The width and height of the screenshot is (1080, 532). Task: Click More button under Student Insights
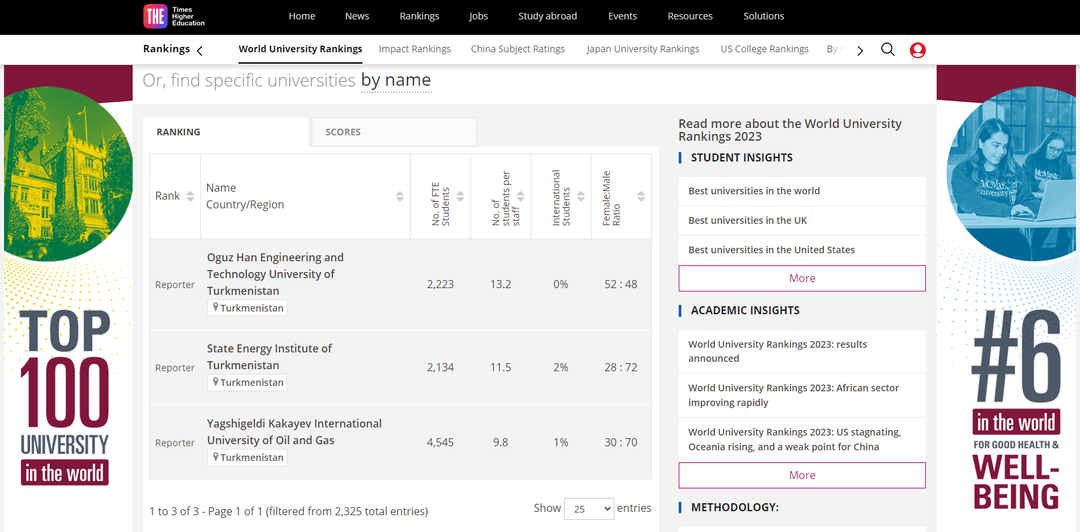(x=802, y=278)
